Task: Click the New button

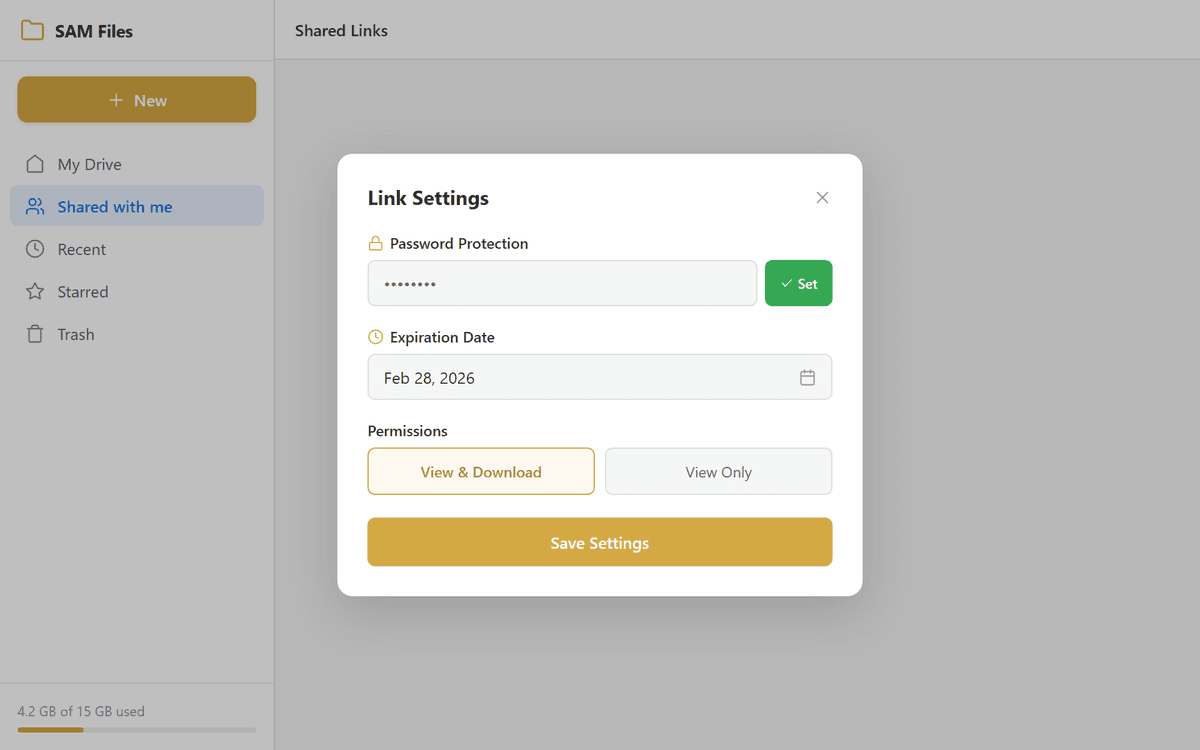Action: point(137,100)
